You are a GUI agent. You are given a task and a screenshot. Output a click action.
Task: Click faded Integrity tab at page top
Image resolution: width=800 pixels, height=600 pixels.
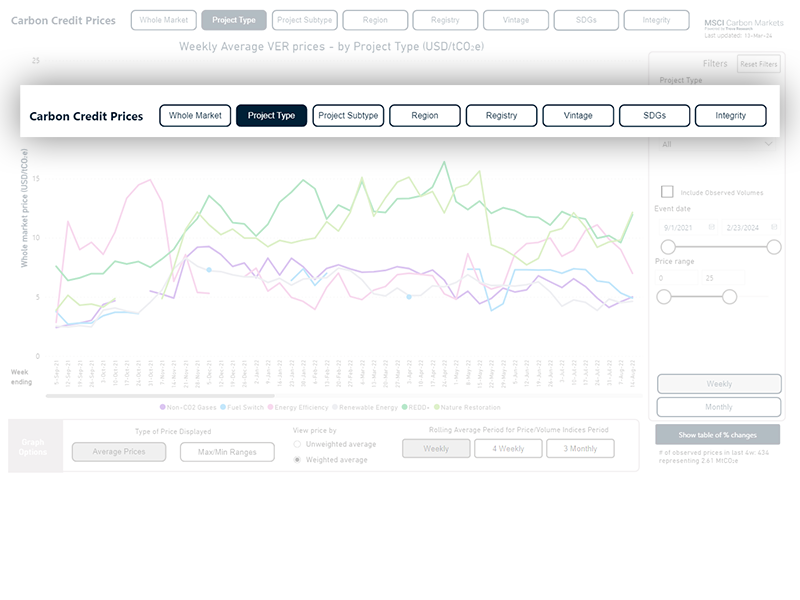pos(657,20)
